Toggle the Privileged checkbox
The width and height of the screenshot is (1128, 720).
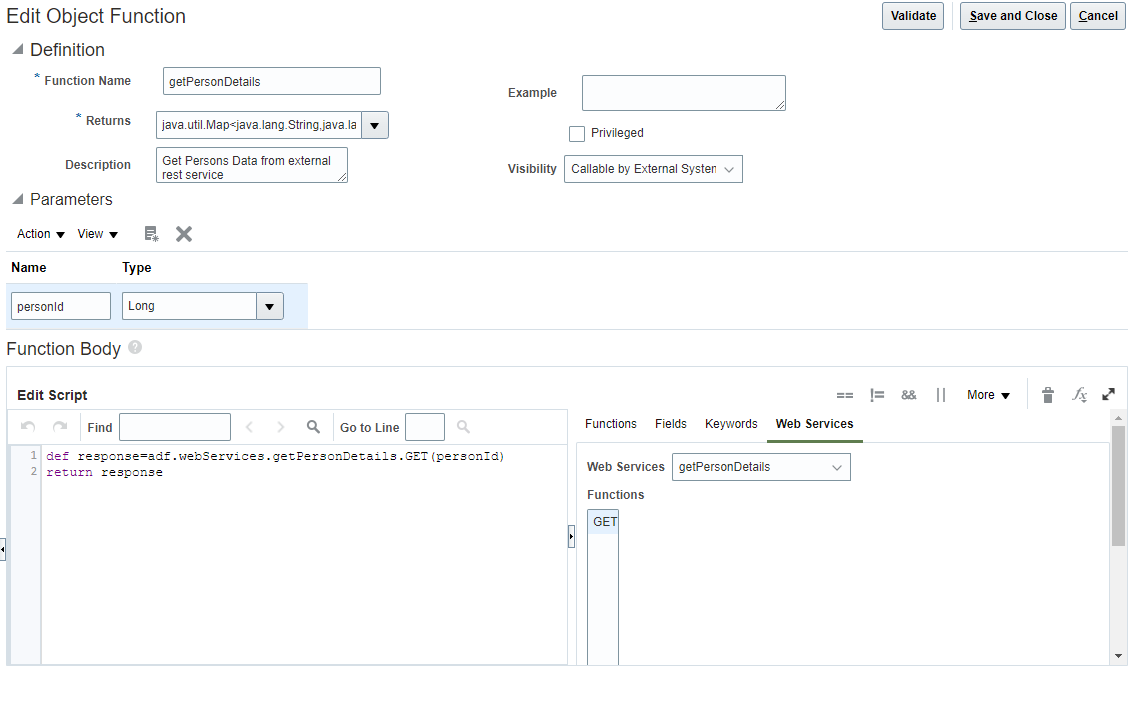coord(577,134)
